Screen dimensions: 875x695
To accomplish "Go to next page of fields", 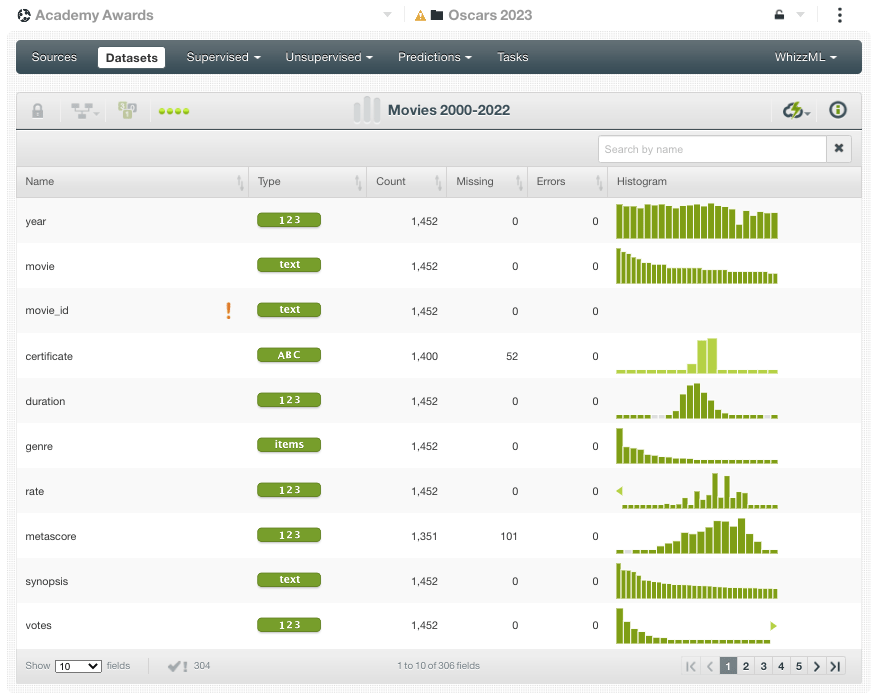I will (817, 666).
